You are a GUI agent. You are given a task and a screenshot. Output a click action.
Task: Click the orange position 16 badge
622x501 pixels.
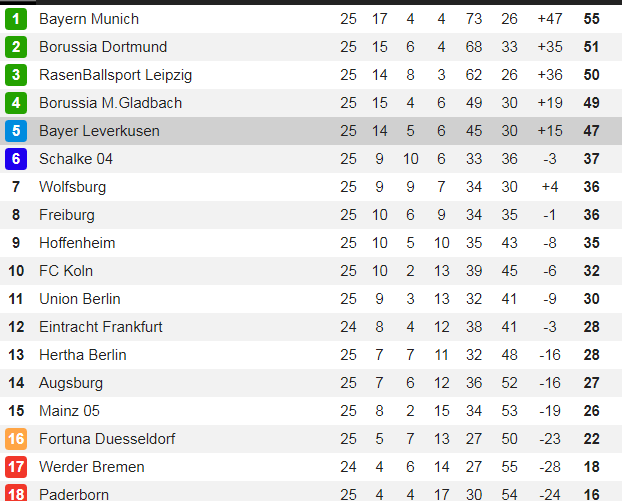tap(16, 439)
